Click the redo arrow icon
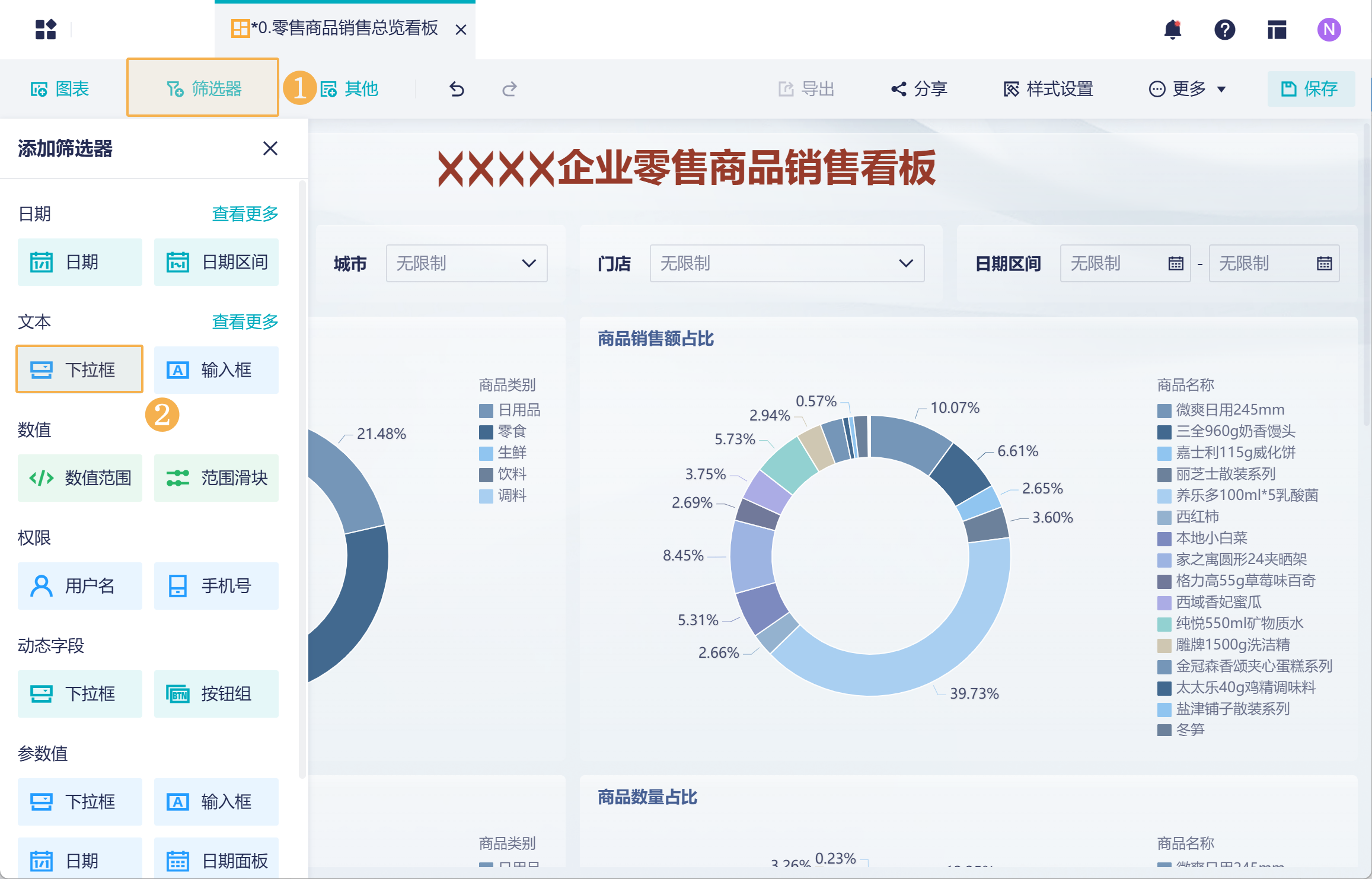Screen dimensions: 1372x879 point(509,89)
